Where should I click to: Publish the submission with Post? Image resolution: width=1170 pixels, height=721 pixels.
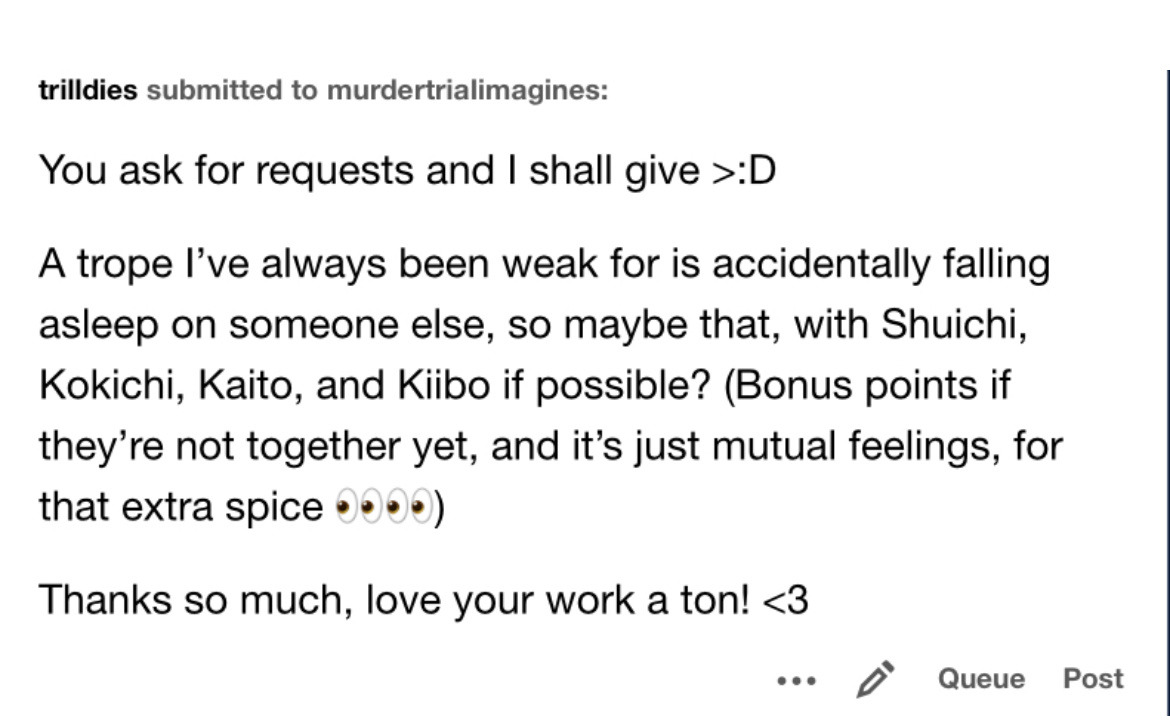(x=1093, y=679)
